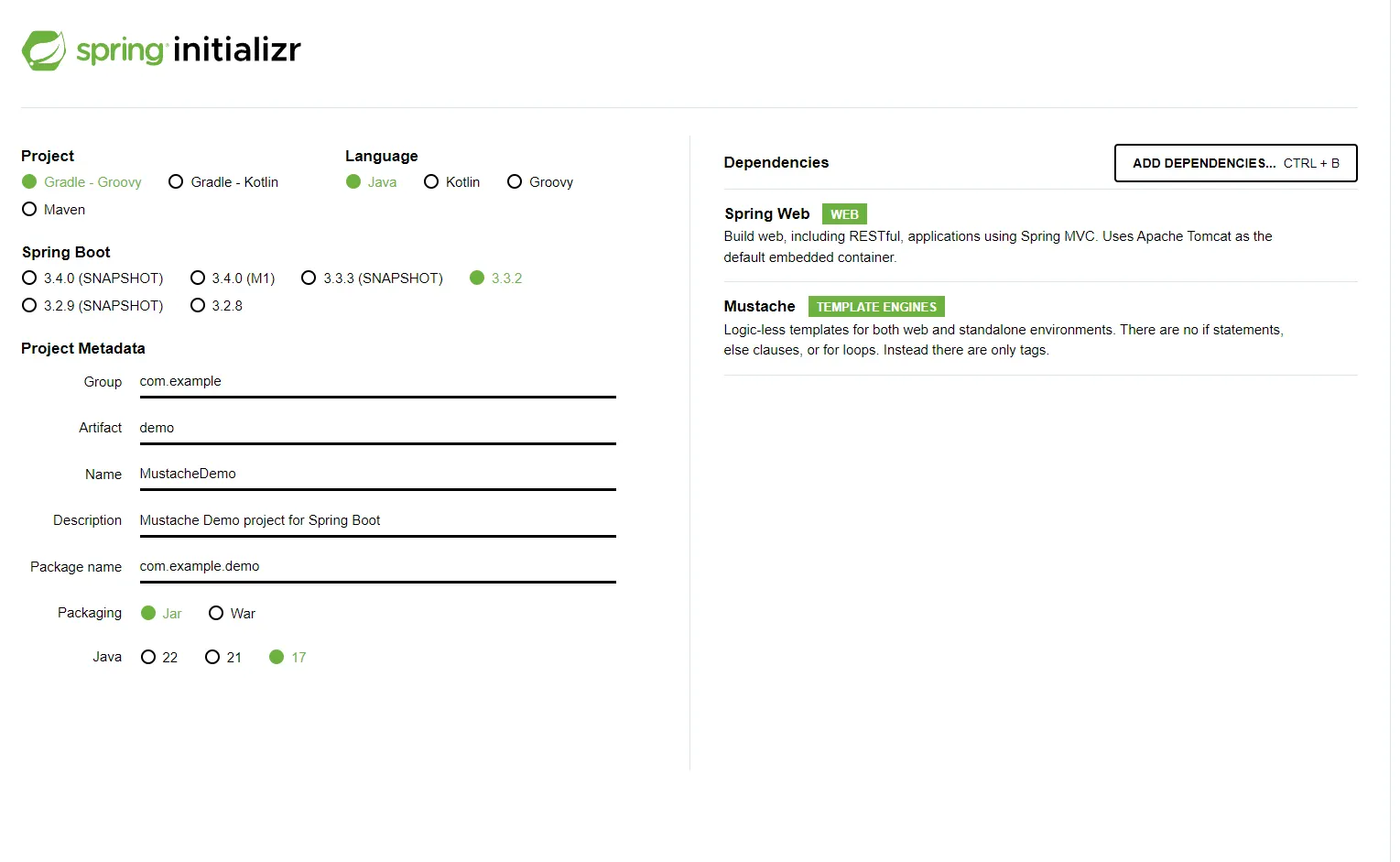Click the Package name field
The image size is (1400, 862).
click(376, 566)
